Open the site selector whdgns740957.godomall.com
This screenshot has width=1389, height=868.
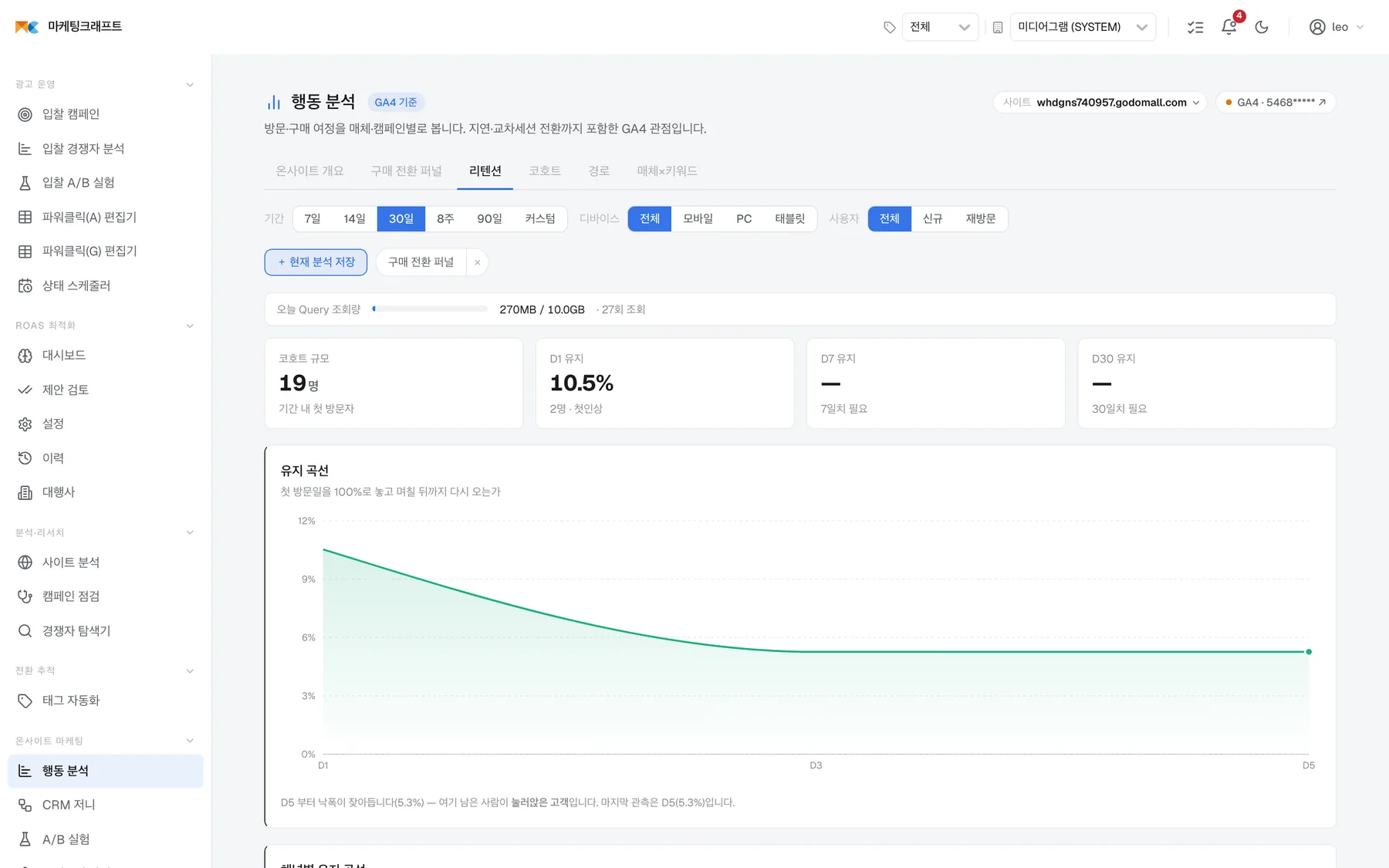coord(1100,103)
